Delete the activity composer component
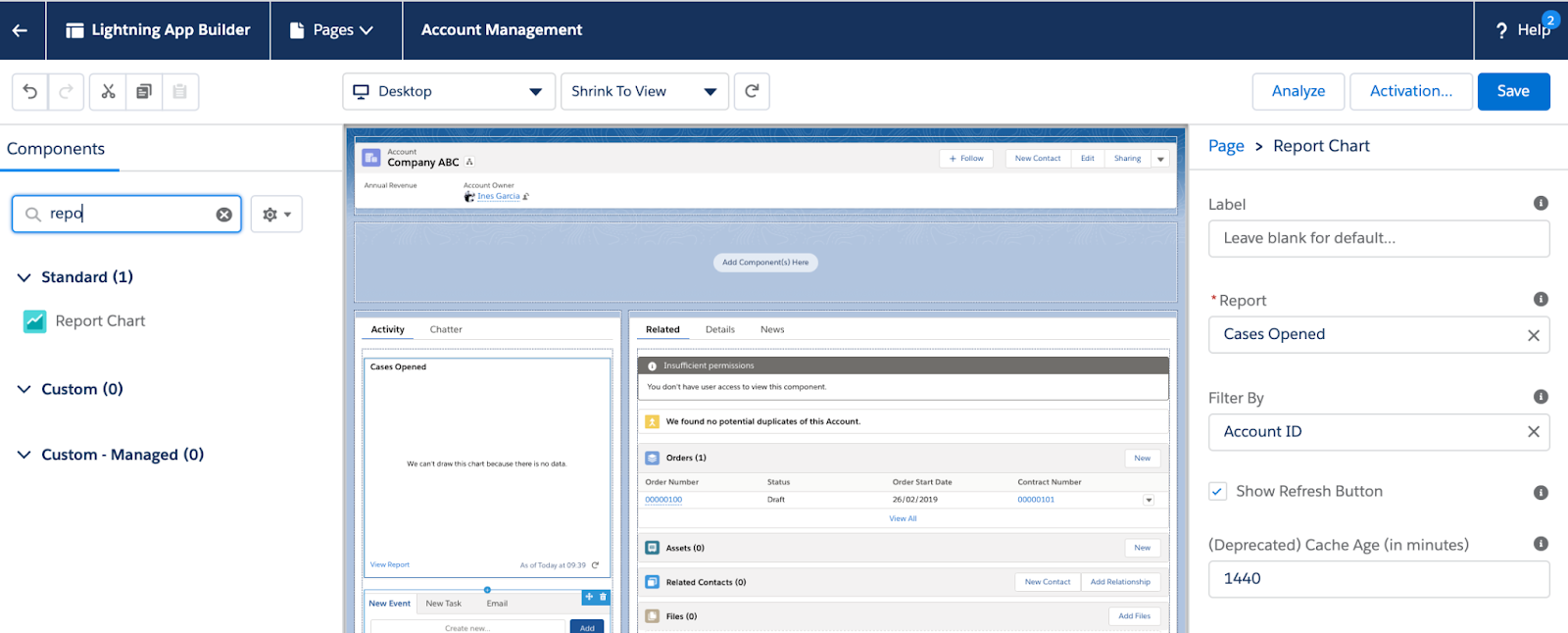This screenshot has height=633, width=1568. tap(603, 597)
